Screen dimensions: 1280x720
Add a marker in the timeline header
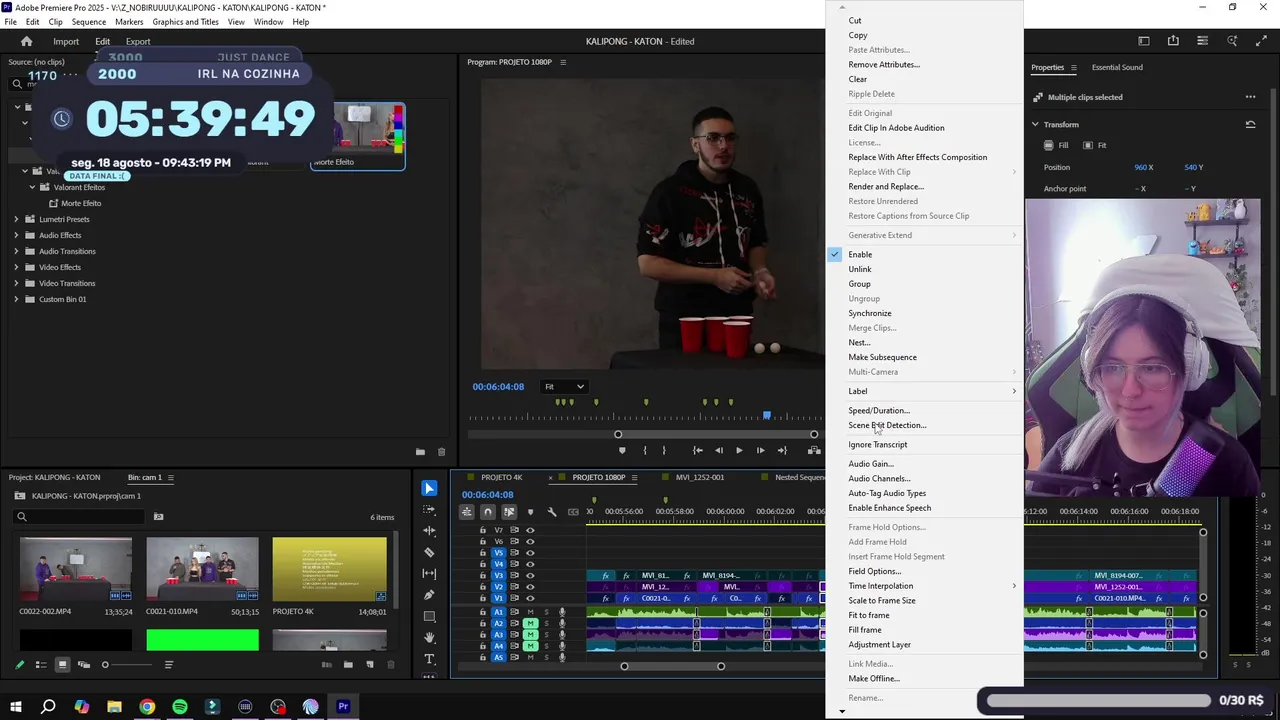(530, 512)
